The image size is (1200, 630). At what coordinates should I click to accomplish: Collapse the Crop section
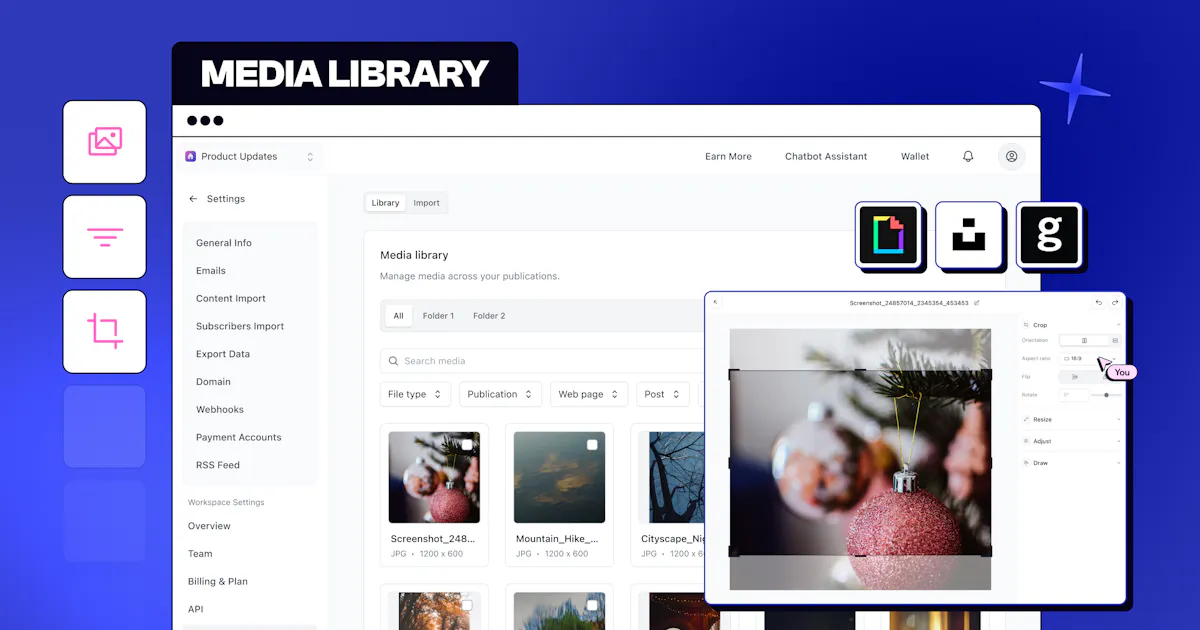pos(1118,325)
